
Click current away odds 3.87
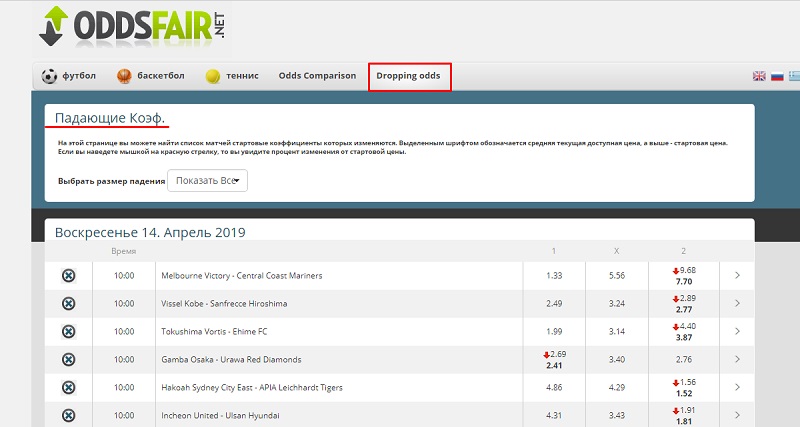pyautogui.click(x=684, y=338)
